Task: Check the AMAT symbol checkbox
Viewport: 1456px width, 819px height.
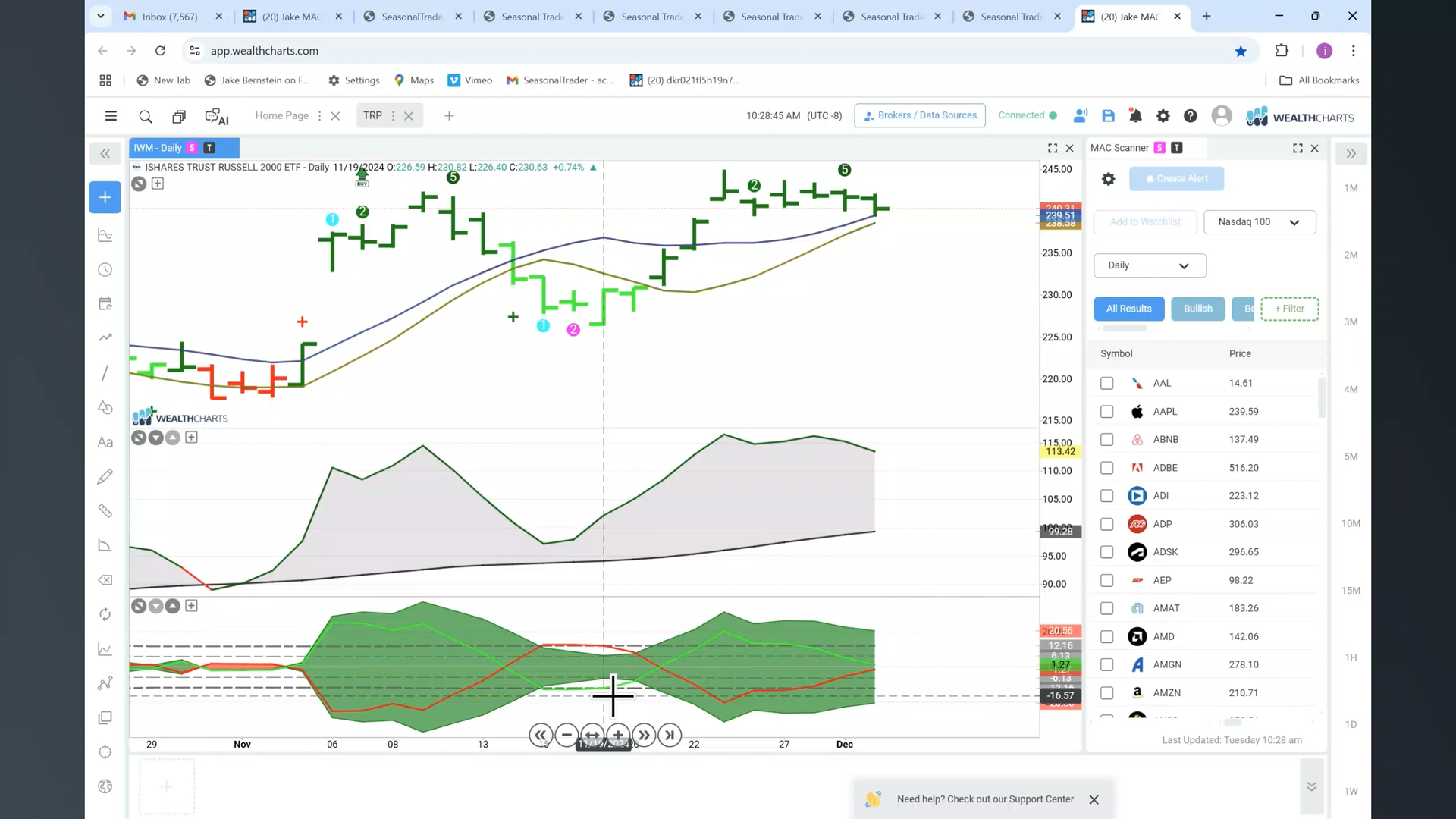Action: tap(1106, 608)
